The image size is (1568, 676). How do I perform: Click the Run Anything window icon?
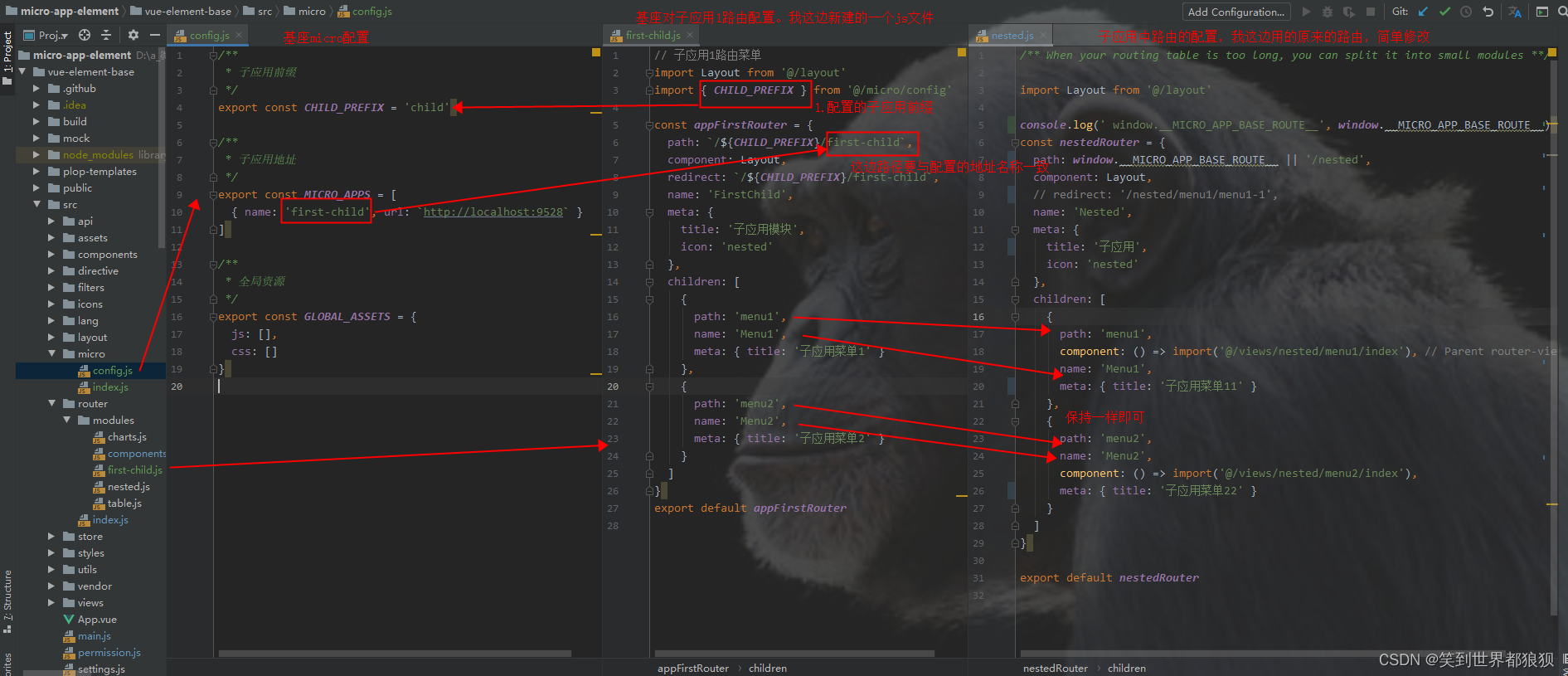(x=1542, y=12)
